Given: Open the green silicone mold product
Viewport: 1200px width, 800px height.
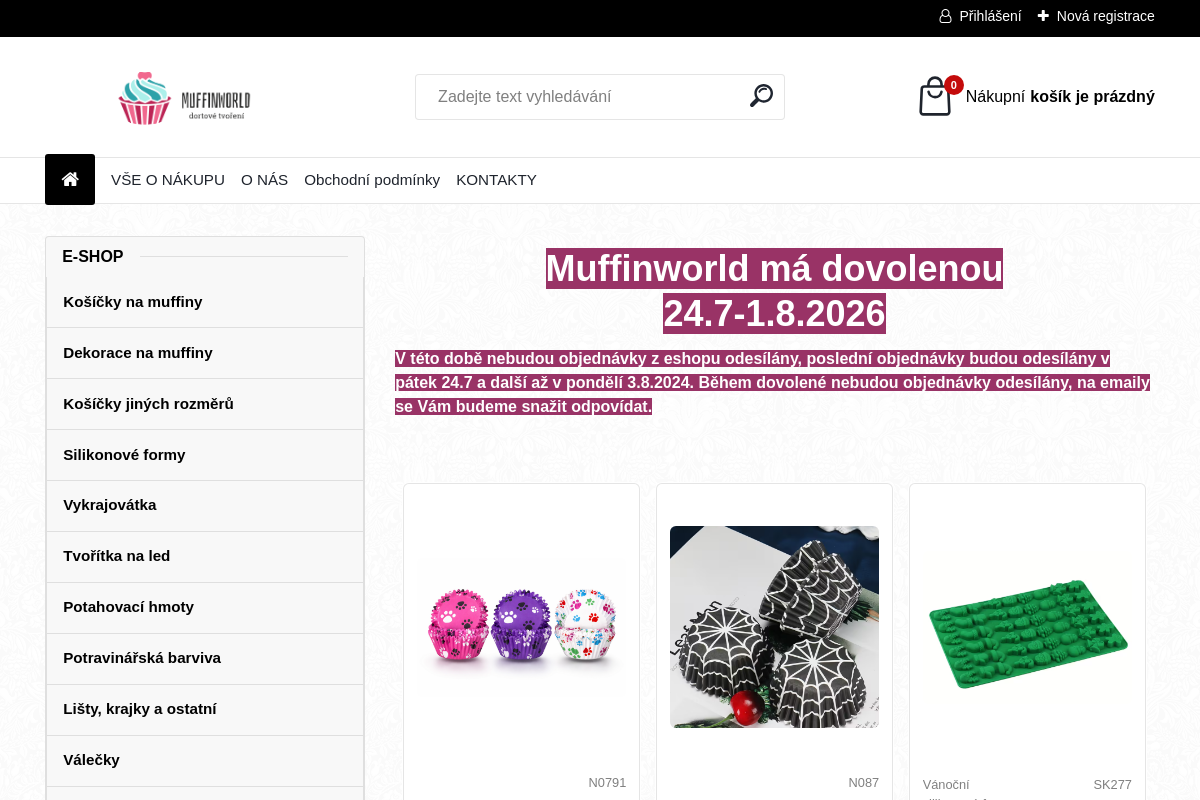Looking at the screenshot, I should coord(1028,634).
